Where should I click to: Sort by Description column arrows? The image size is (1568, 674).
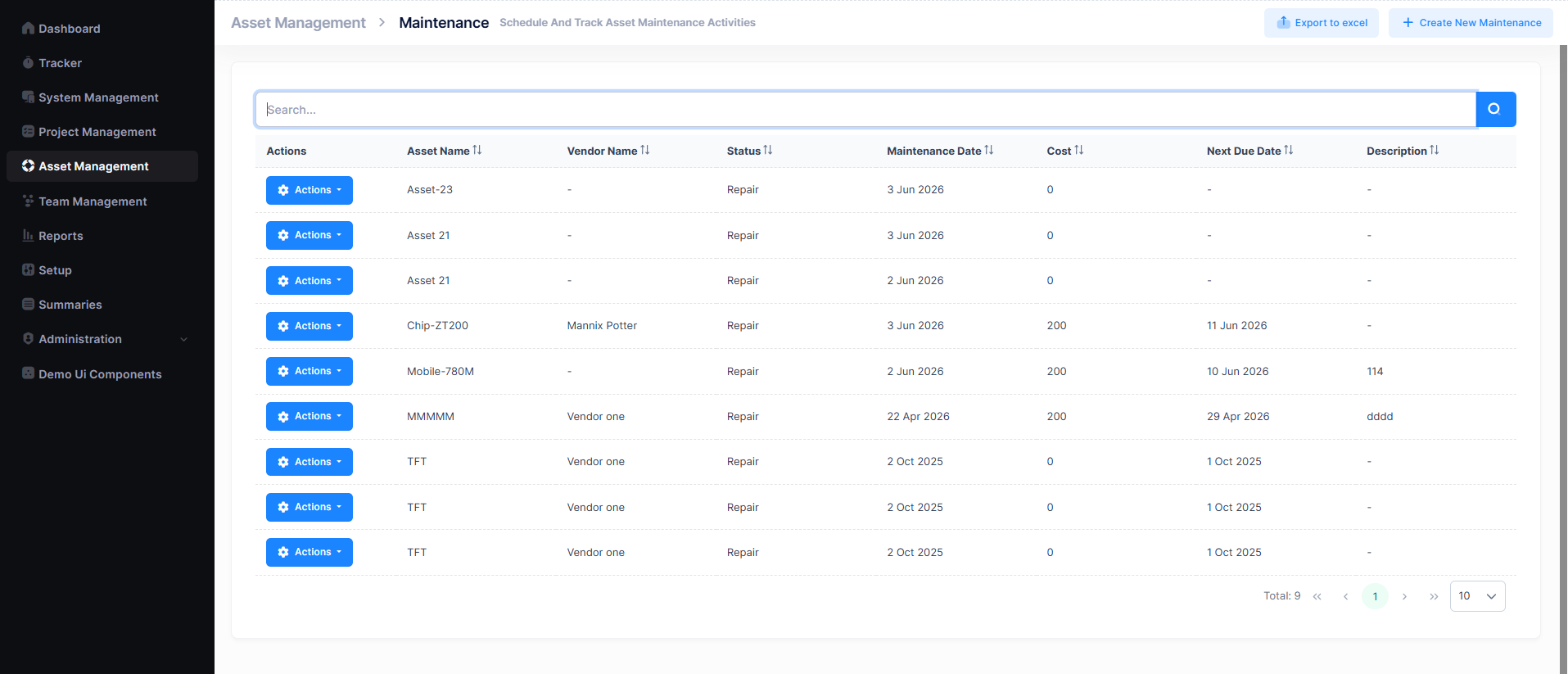coord(1435,150)
